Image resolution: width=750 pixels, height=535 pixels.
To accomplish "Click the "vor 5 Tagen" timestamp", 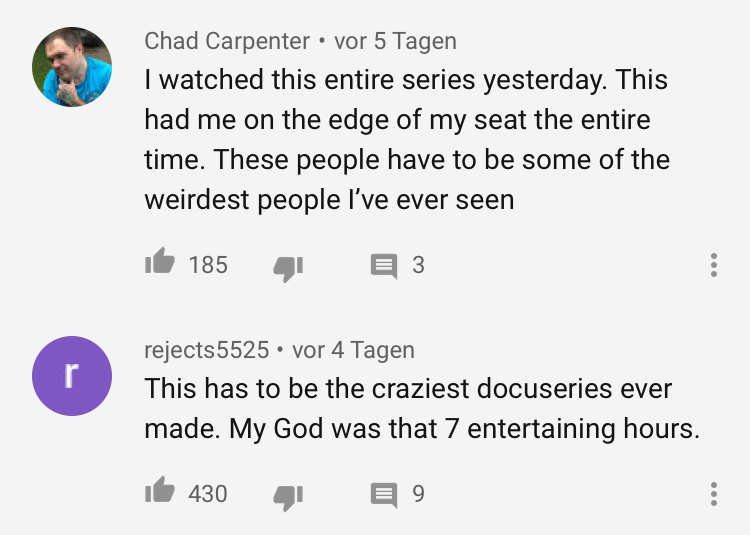I will tap(395, 41).
